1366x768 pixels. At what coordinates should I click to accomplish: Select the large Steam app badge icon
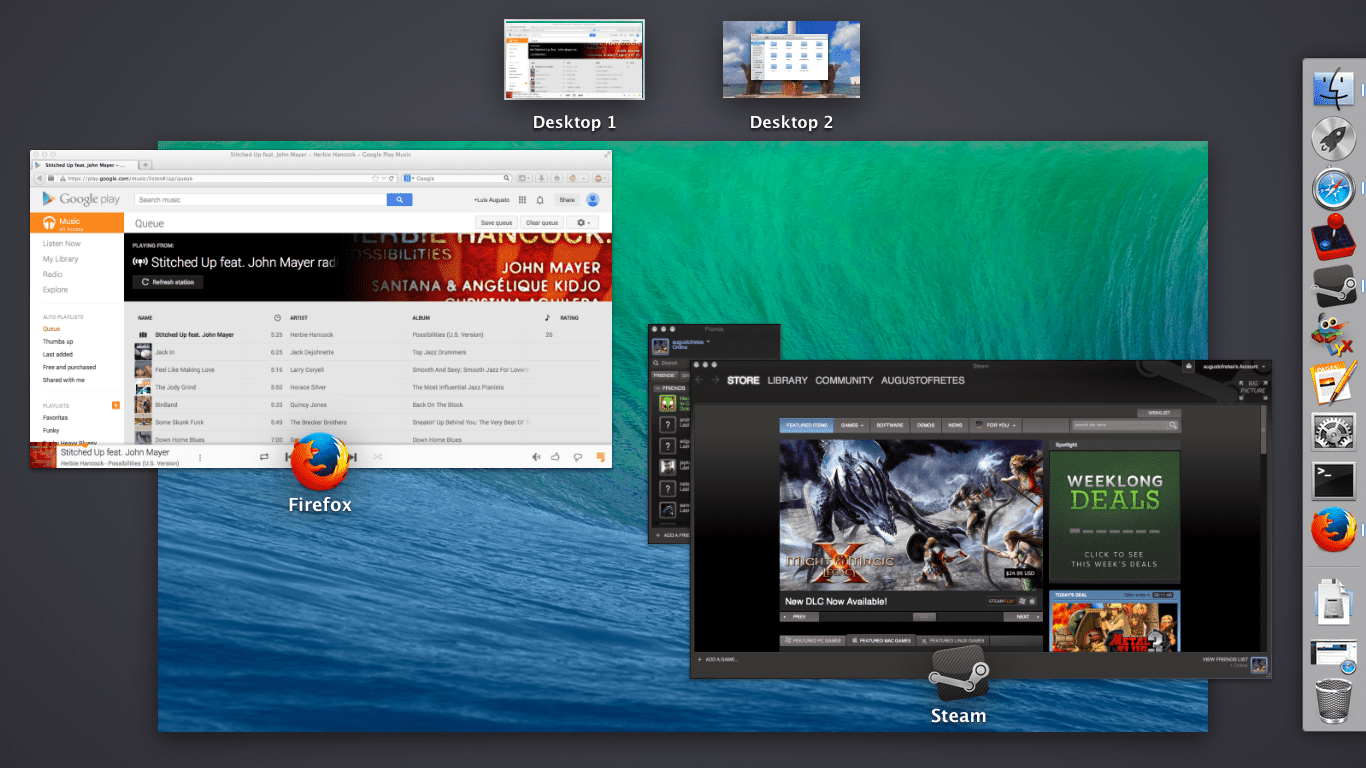click(x=958, y=673)
